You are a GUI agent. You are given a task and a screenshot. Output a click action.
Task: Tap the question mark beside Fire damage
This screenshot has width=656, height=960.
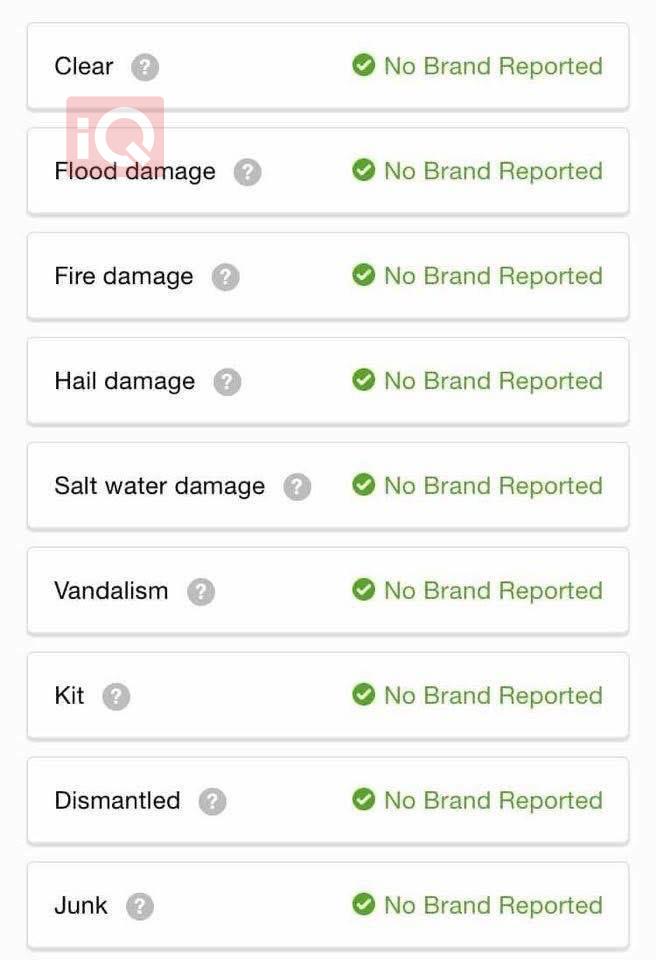(x=226, y=277)
